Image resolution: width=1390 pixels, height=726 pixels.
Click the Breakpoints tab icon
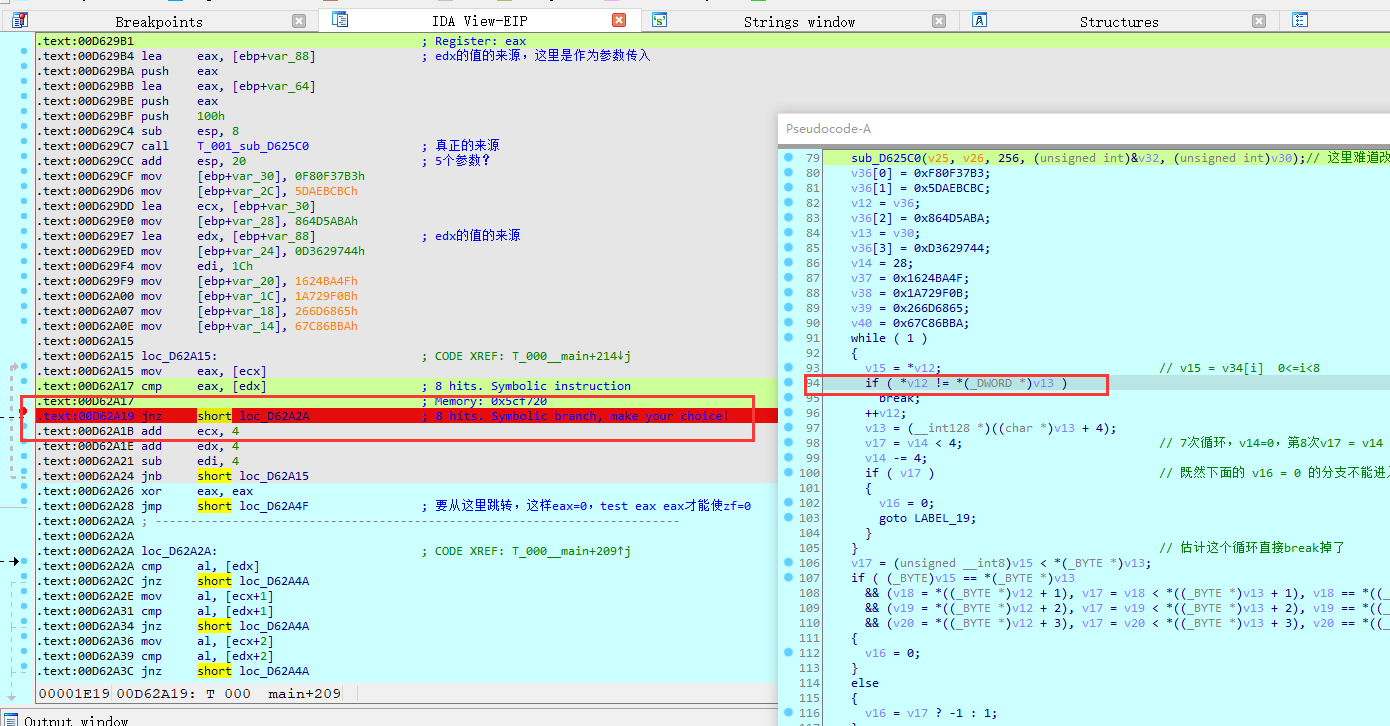pyautogui.click(x=20, y=20)
